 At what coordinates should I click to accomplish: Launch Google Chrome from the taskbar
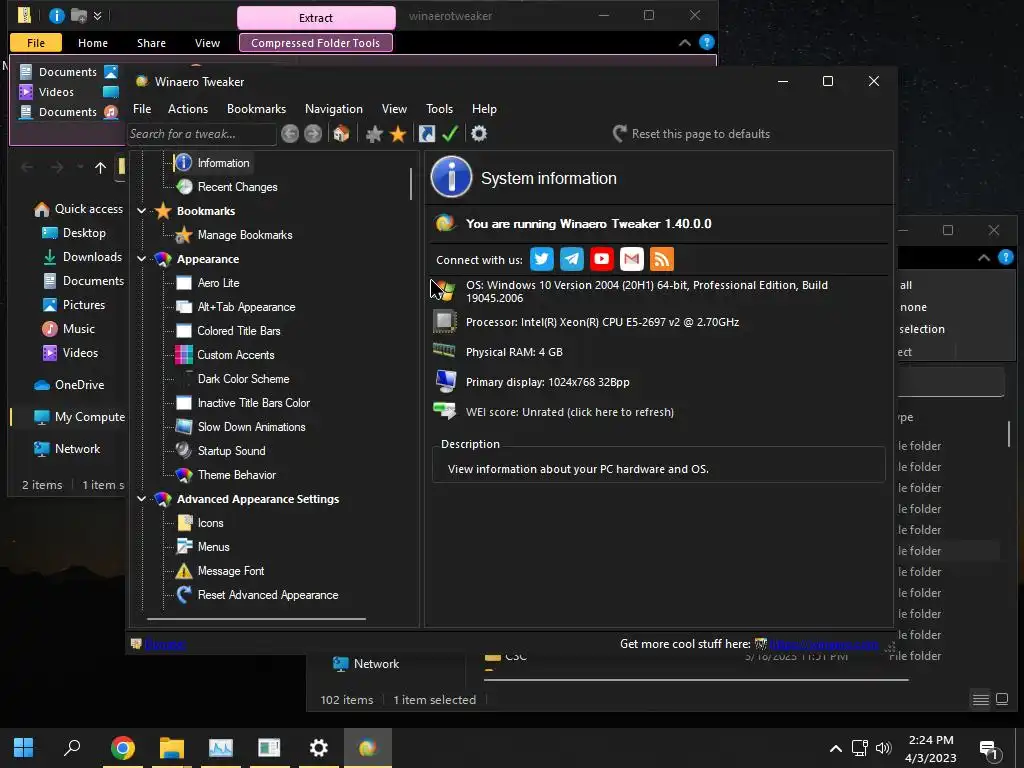coord(123,748)
